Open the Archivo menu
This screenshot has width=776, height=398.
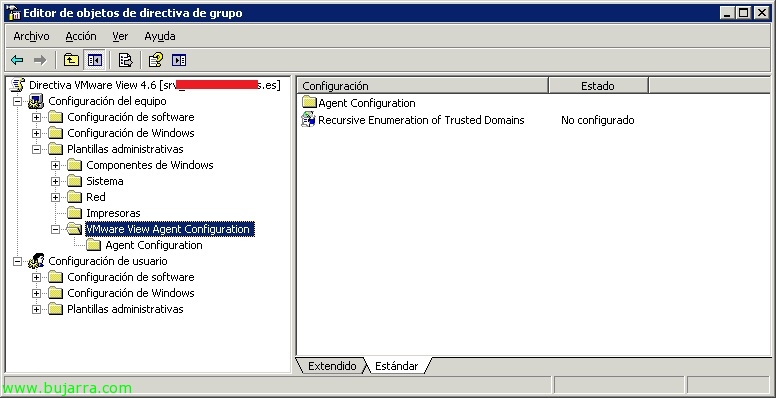[32, 36]
